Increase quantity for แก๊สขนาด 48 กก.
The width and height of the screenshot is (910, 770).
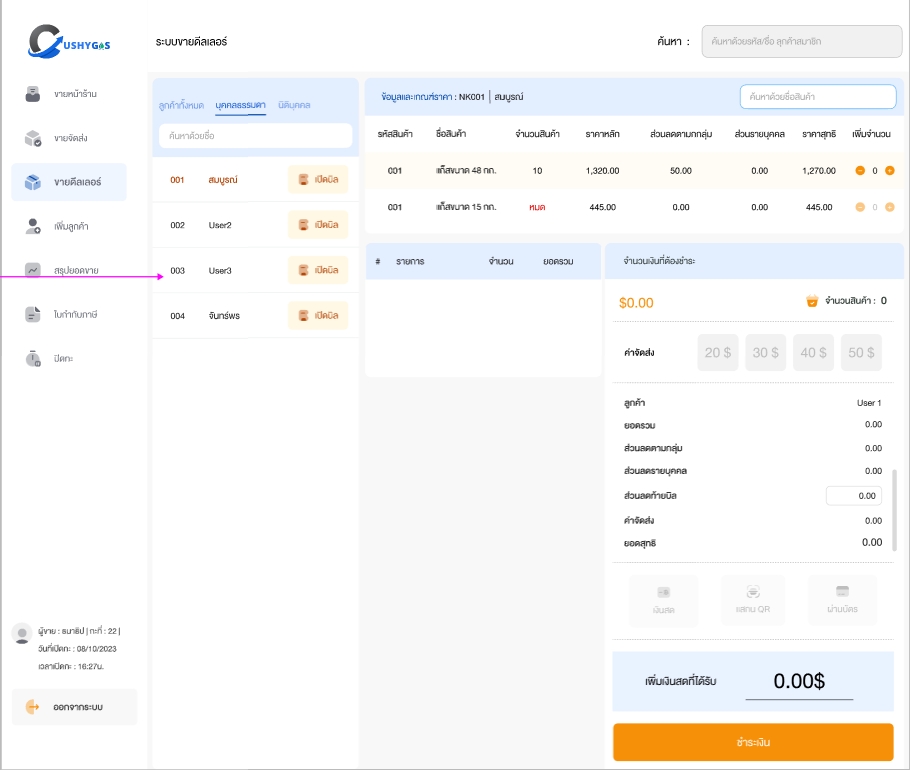pyautogui.click(x=889, y=171)
